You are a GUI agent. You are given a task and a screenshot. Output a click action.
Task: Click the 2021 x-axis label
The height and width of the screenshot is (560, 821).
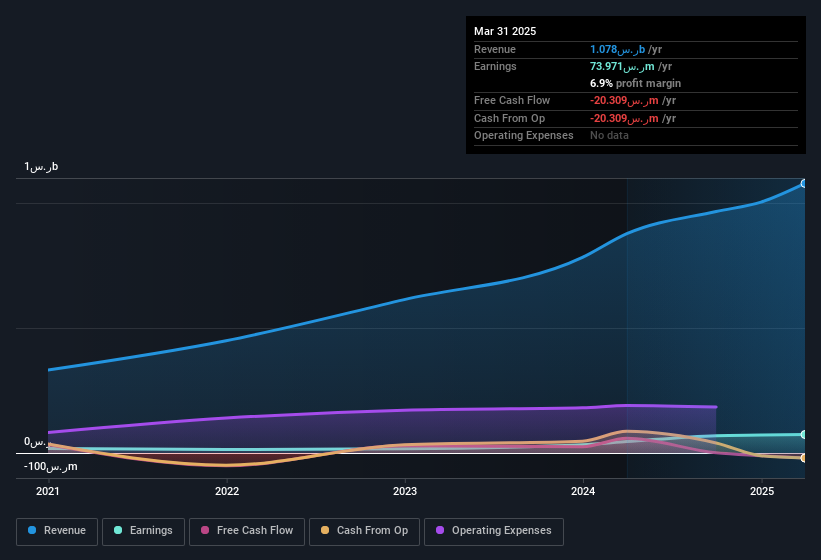coord(48,491)
